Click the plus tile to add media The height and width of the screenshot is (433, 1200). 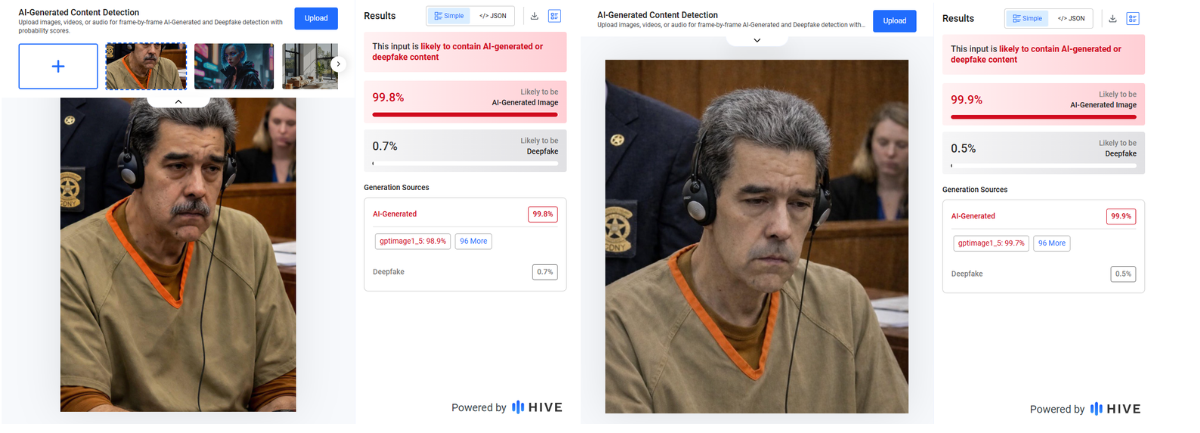pyautogui.click(x=58, y=66)
